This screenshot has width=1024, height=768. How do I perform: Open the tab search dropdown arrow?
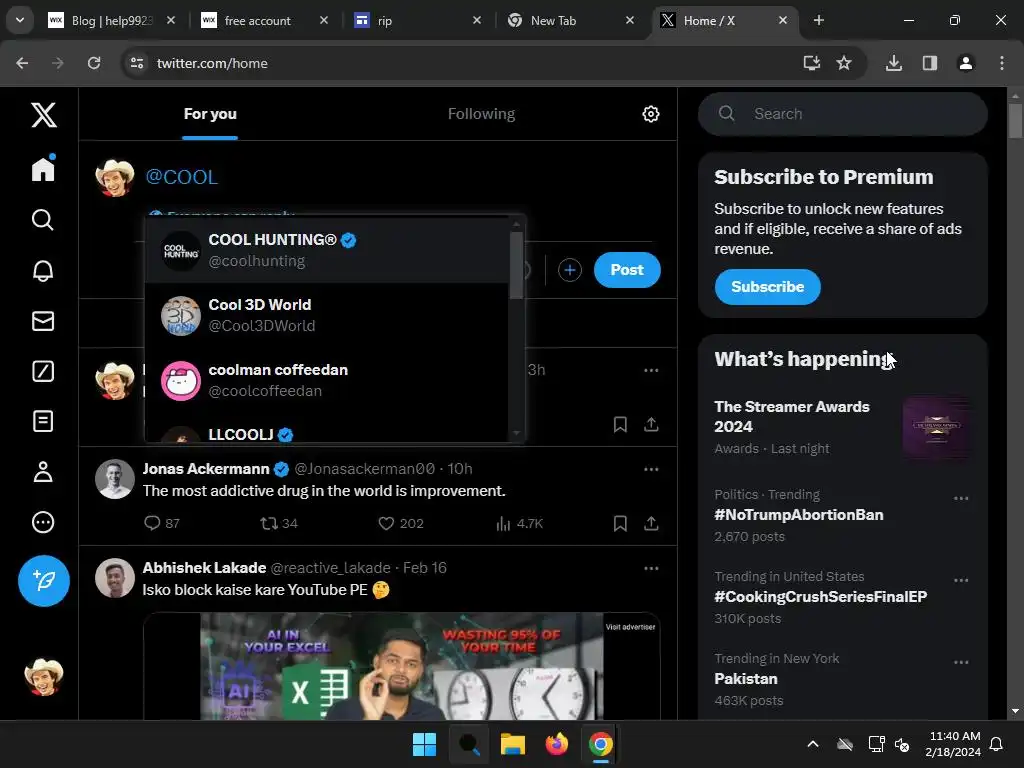pos(20,20)
